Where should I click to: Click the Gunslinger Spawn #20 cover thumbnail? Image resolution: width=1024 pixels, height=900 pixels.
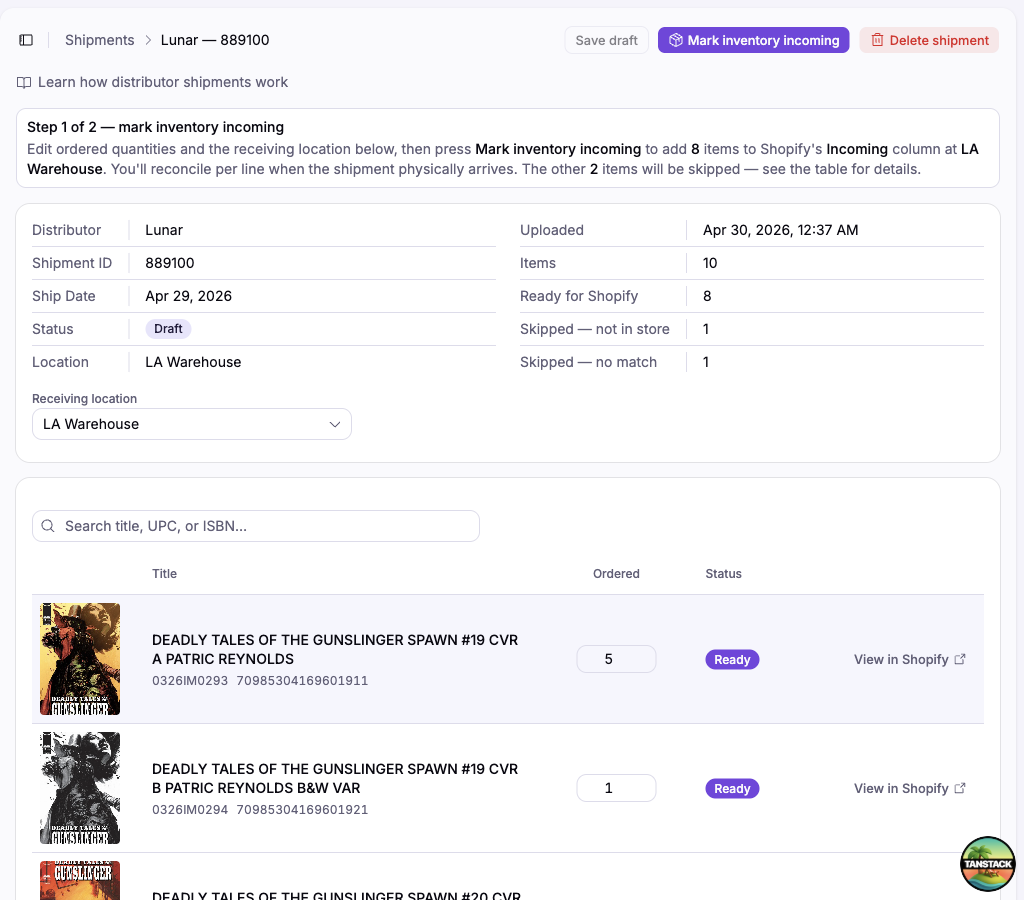(x=80, y=880)
